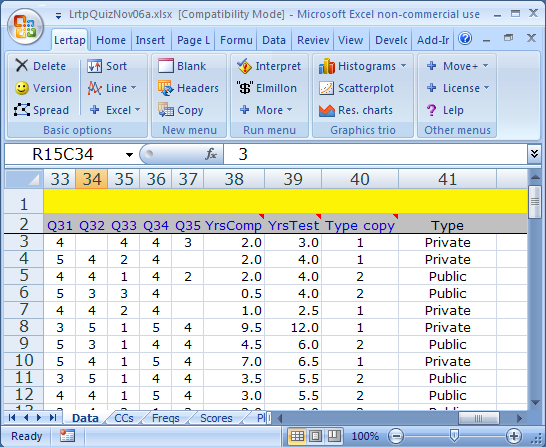The image size is (546, 447).
Task: Open the View ribbon tab
Action: point(350,40)
